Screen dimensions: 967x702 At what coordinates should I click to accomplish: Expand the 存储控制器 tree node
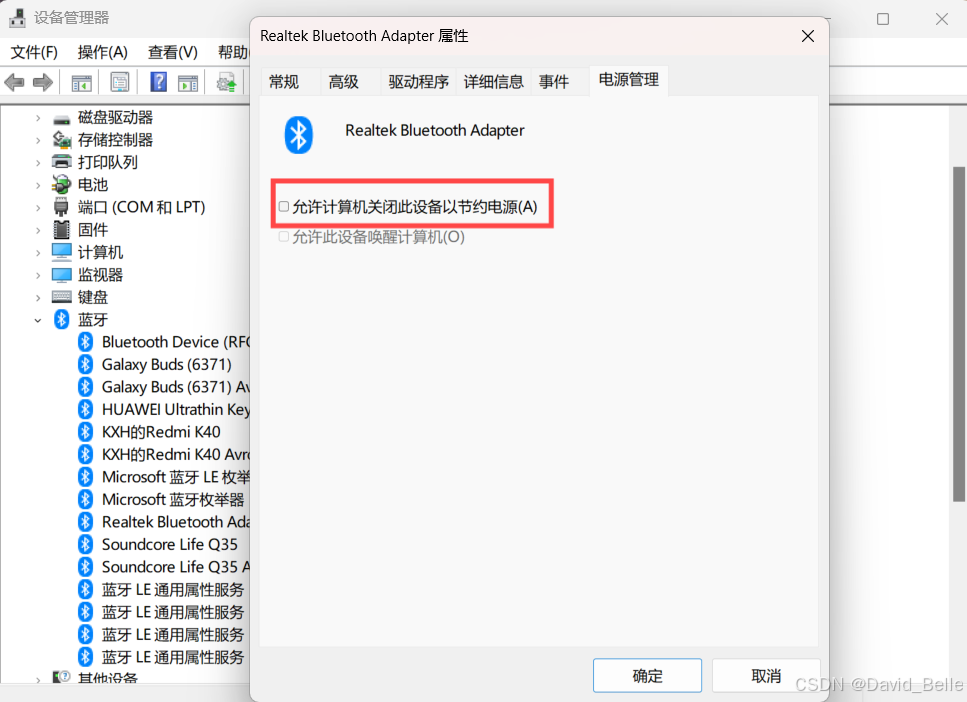38,141
